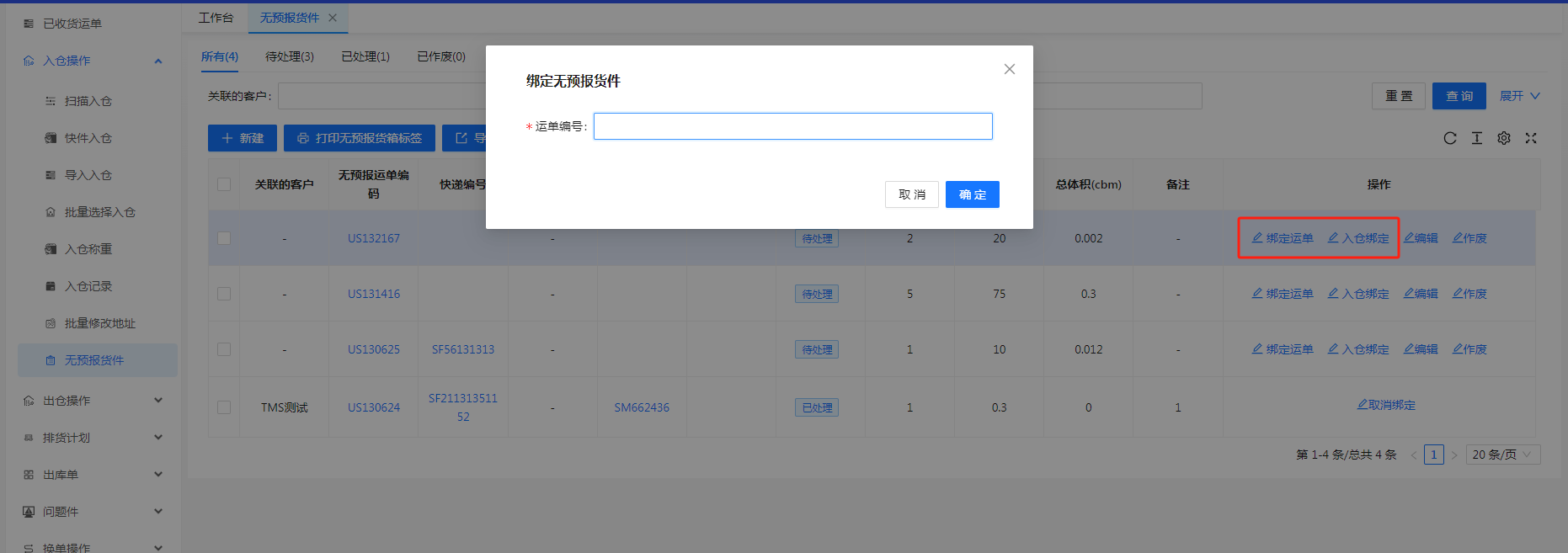This screenshot has width=1568, height=553.
Task: Close the 无预报货件 tab with its X icon
Action: click(x=333, y=18)
